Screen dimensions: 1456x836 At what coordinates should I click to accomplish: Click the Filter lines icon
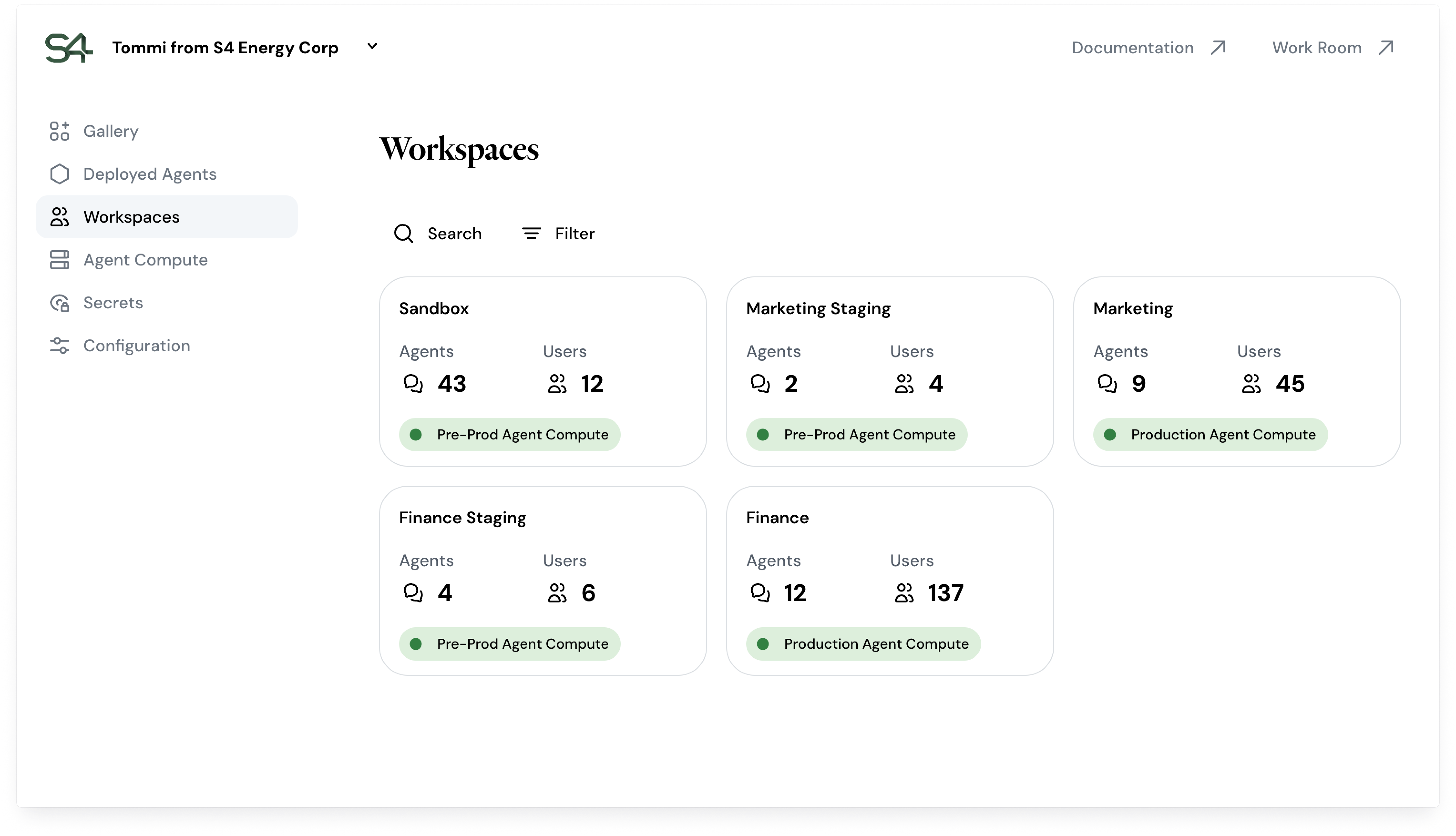click(x=531, y=234)
